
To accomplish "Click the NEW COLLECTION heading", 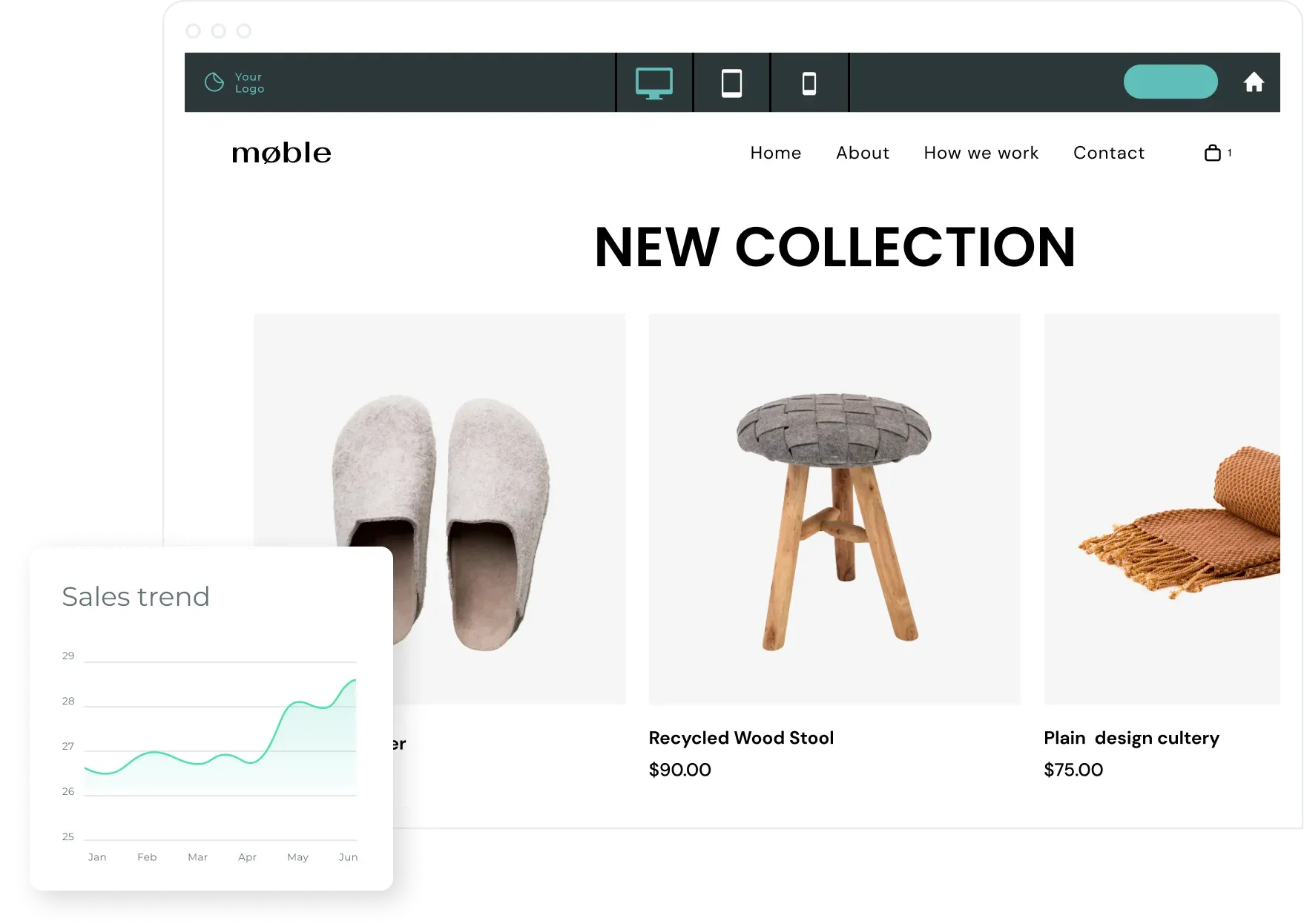I will tap(834, 247).
